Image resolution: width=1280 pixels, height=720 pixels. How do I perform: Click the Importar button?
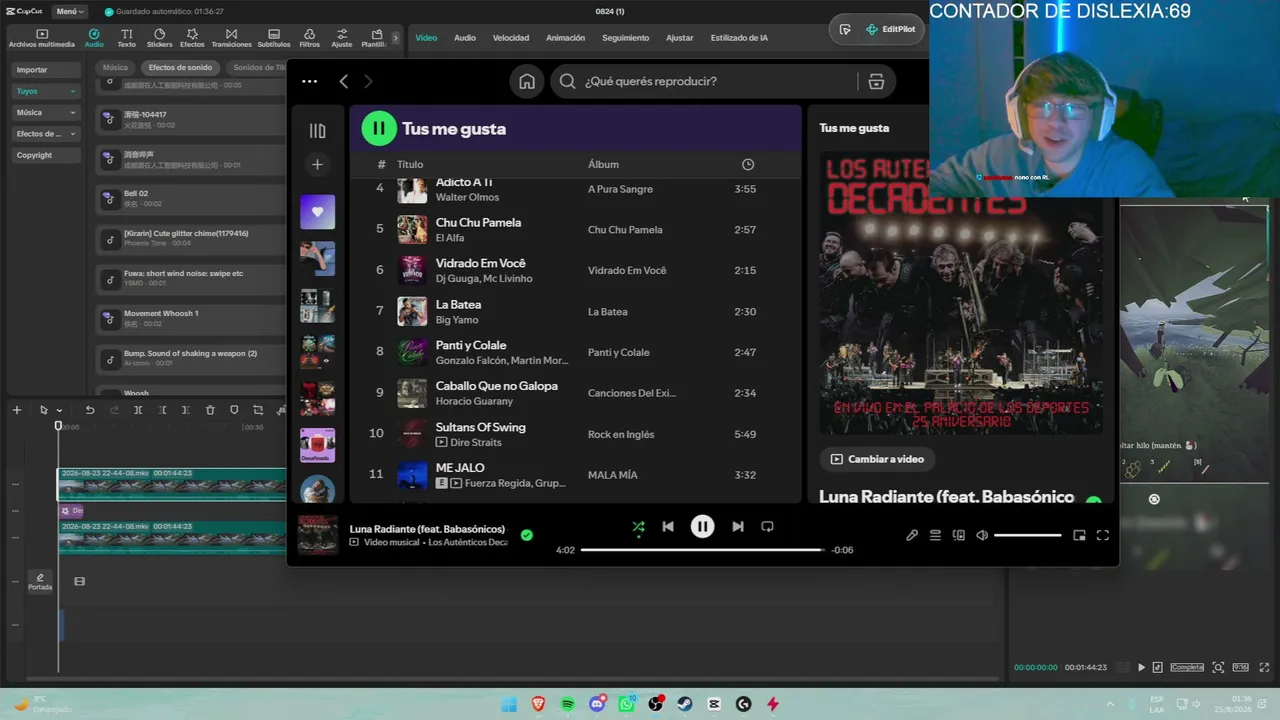pos(45,70)
